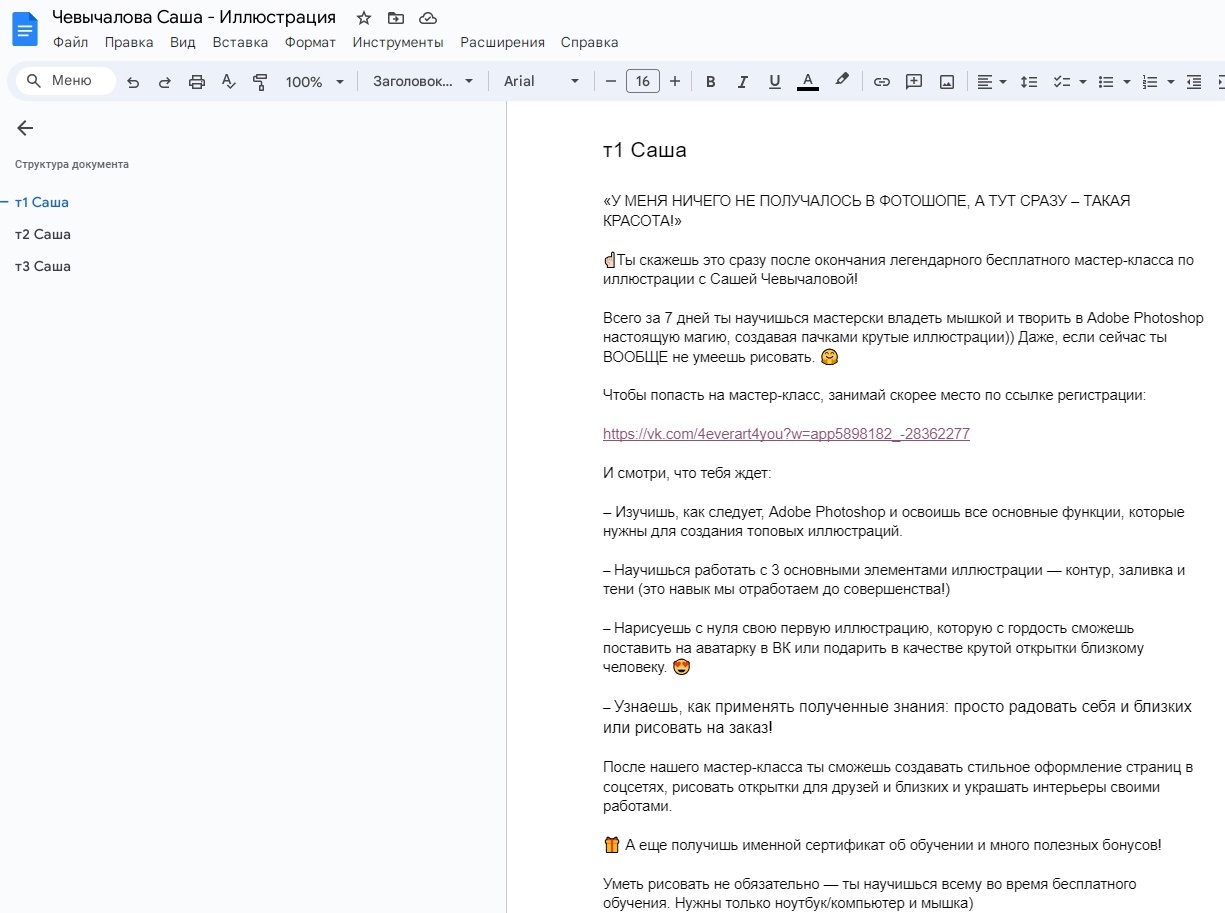Click the Структура документа label
Image resolution: width=1225 pixels, height=913 pixels.
coord(72,164)
